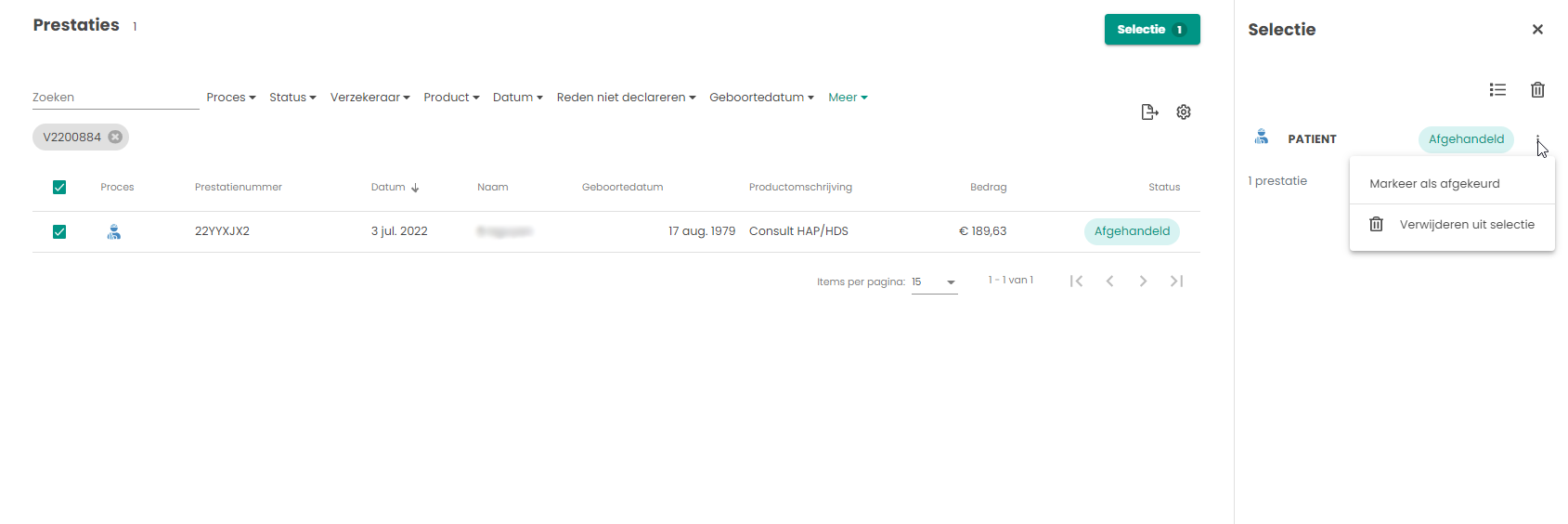Remove the V2200884 filter chip
The width and height of the screenshot is (1568, 524).
tap(115, 138)
